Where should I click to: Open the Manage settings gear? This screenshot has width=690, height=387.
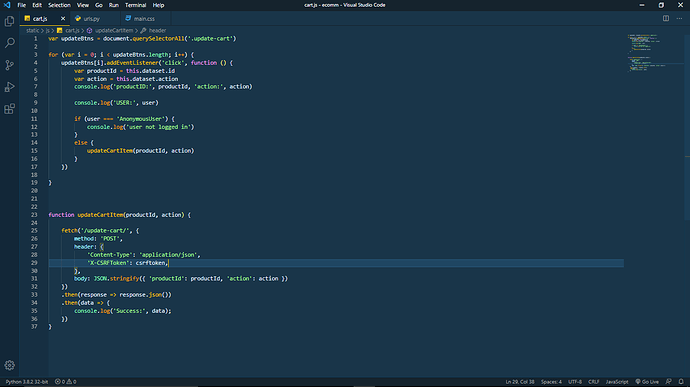pyautogui.click(x=9, y=365)
